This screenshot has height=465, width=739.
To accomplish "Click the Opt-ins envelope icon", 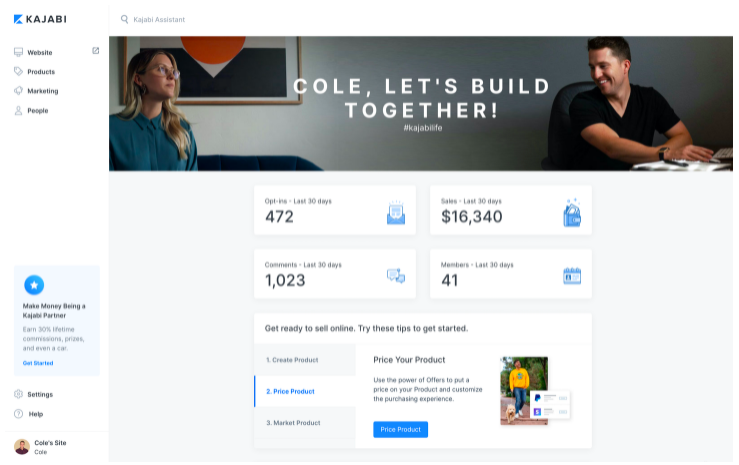I will tap(396, 212).
